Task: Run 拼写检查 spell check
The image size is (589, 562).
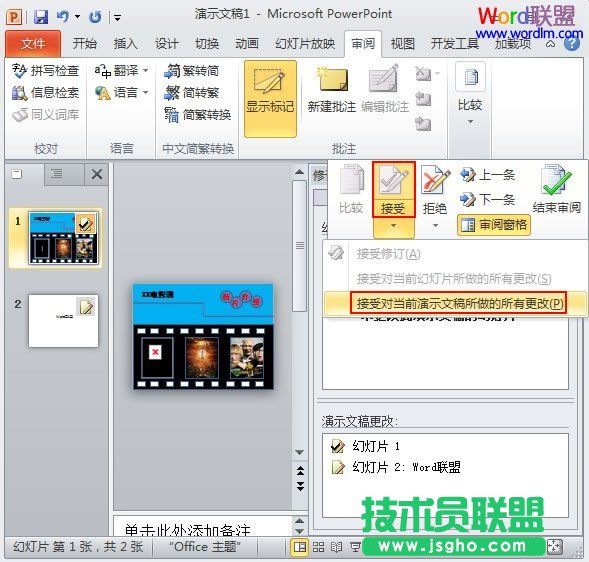Action: tap(45, 71)
